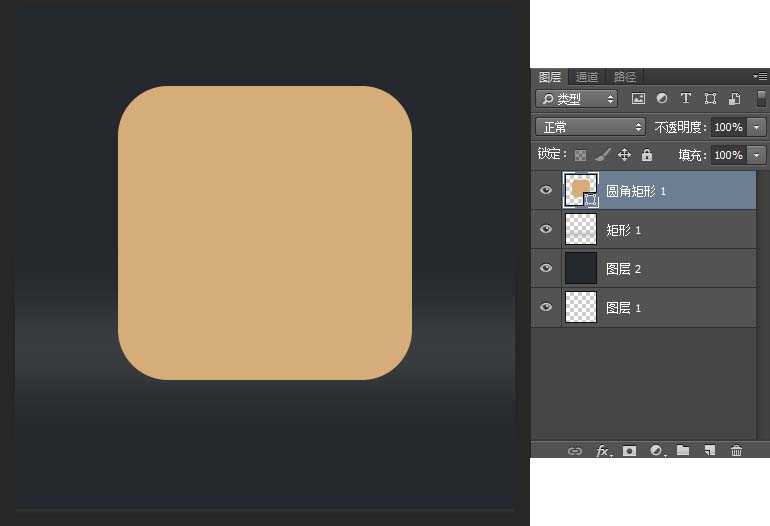Toggle the layer filter on/off switch
This screenshot has height=526, width=770.
(x=761, y=99)
